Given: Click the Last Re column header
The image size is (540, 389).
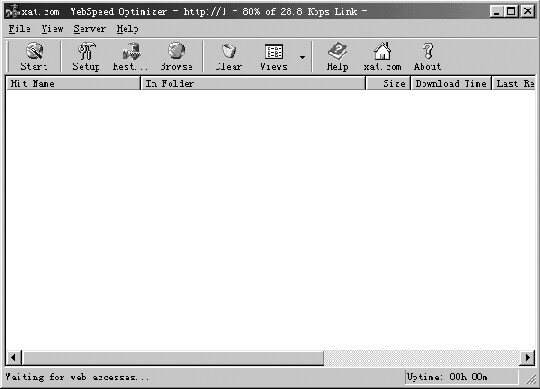Looking at the screenshot, I should tap(513, 84).
